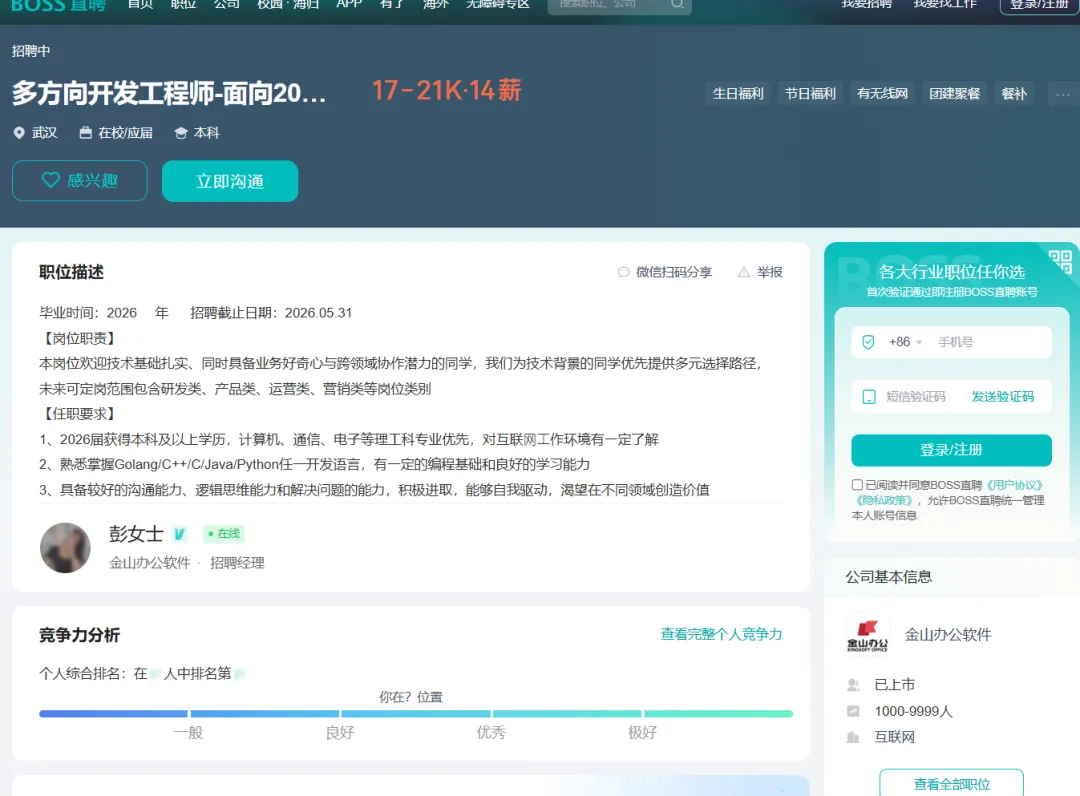The height and width of the screenshot is (796, 1080).
Task: Open 公司 in the top navigation
Action: coord(227,4)
